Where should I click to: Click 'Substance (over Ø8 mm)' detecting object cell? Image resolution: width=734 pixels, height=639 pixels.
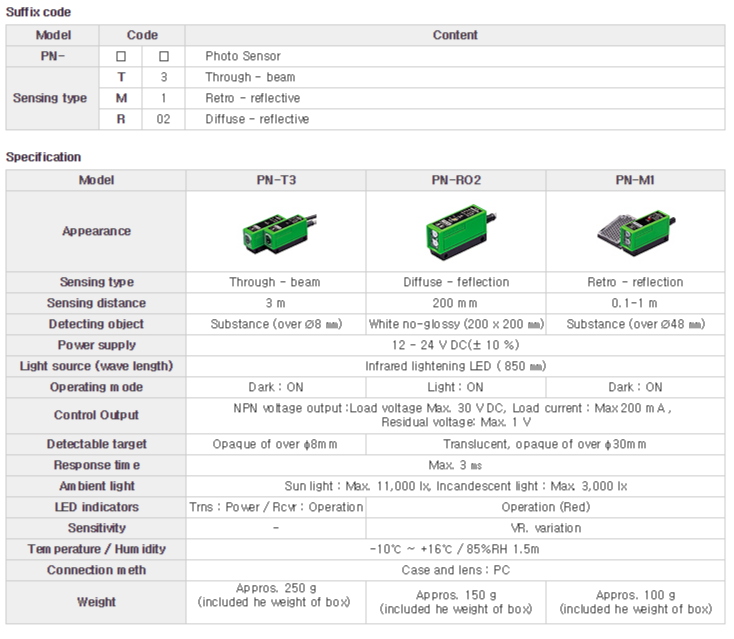pyautogui.click(x=276, y=324)
